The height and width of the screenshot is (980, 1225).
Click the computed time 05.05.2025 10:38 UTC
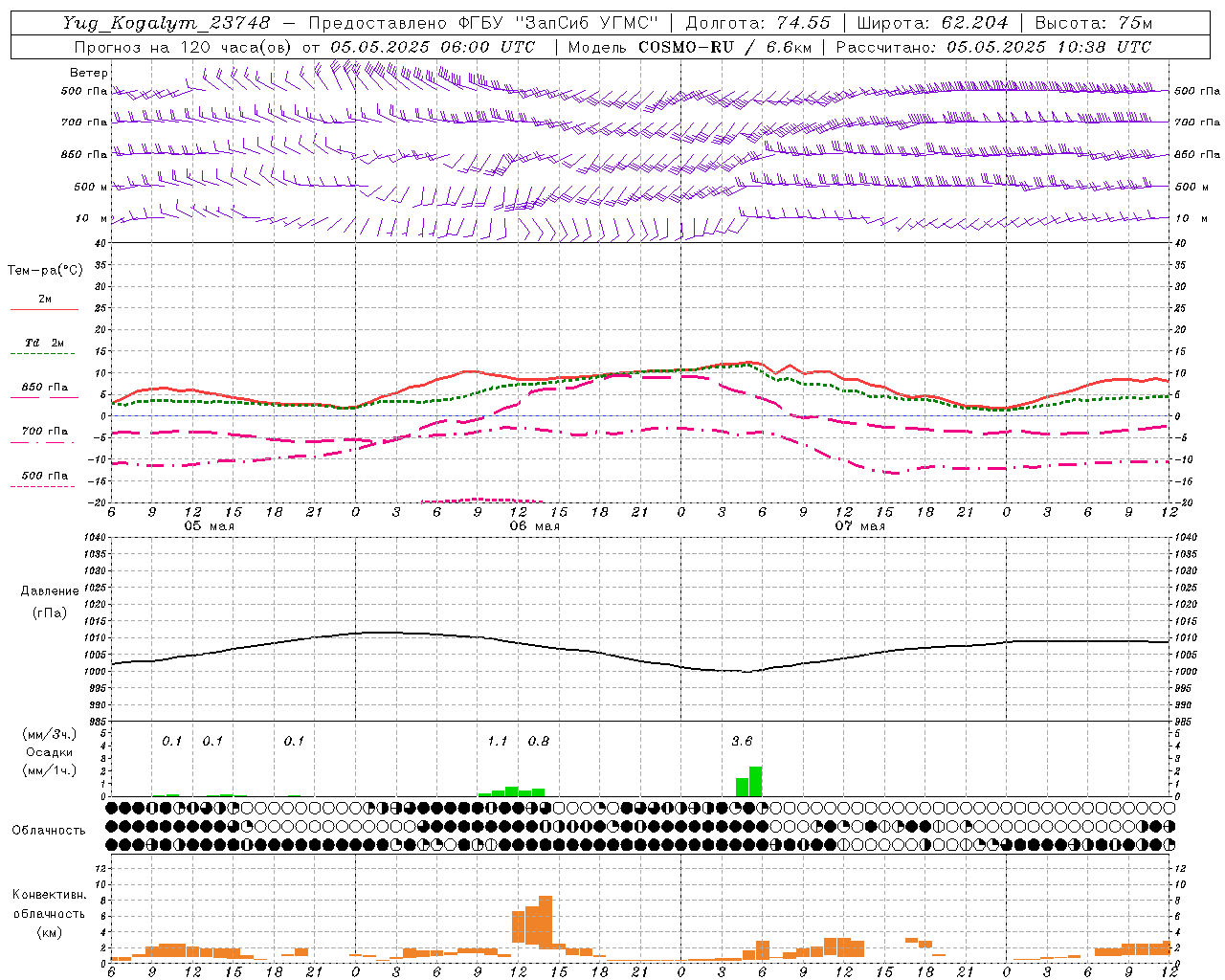coord(1049,47)
